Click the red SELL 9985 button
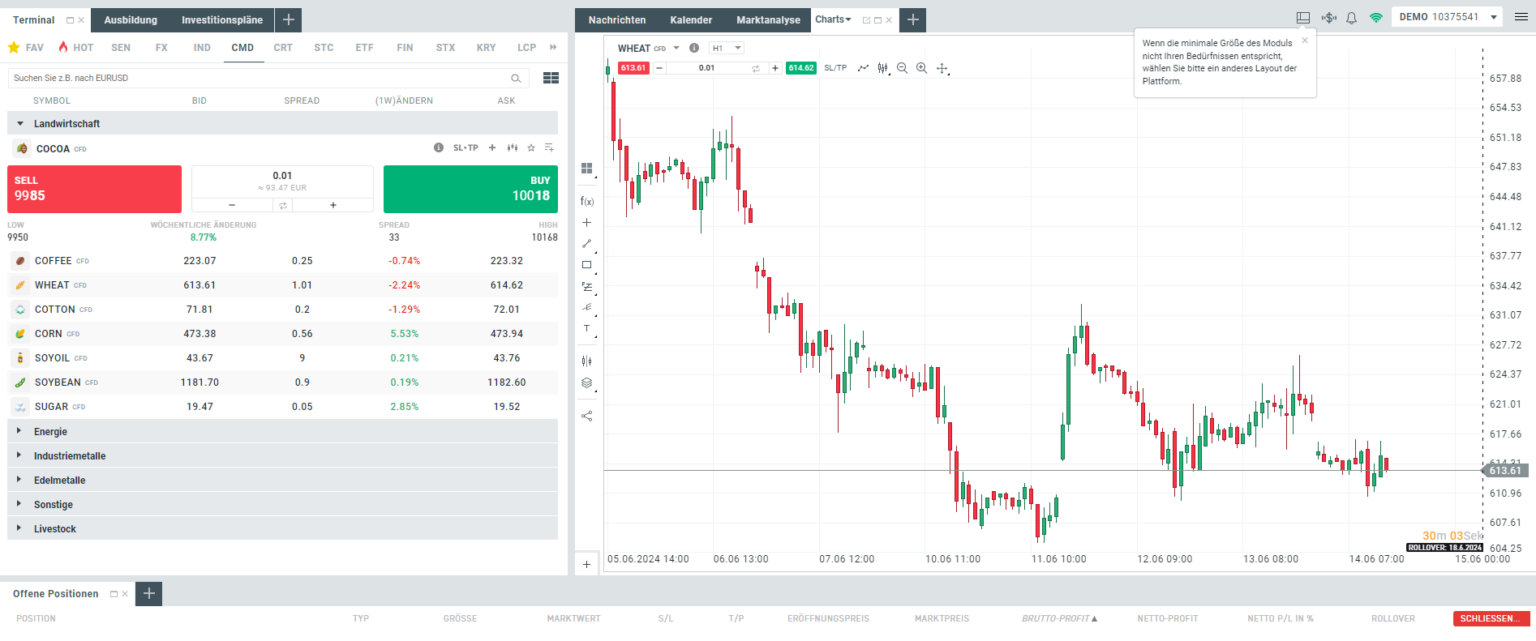Image resolution: width=1536 pixels, height=641 pixels. (94, 189)
